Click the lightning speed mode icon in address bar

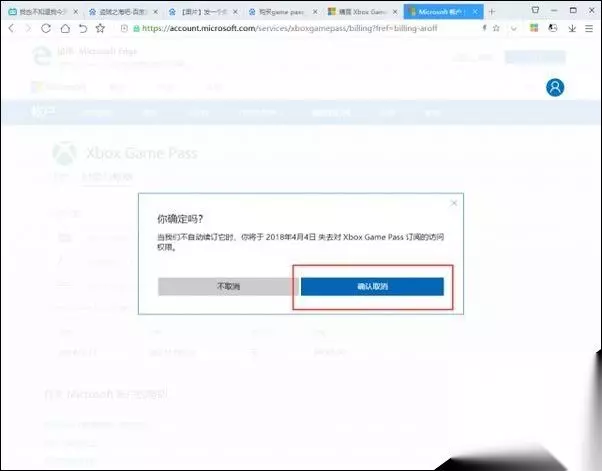[x=485, y=28]
